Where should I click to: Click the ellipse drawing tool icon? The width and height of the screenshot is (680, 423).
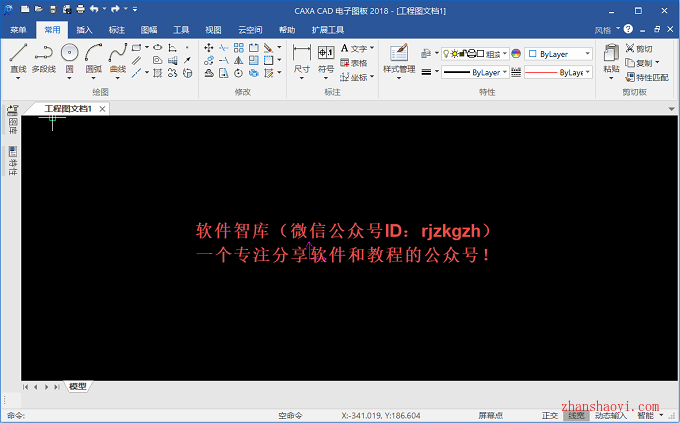coord(158,47)
